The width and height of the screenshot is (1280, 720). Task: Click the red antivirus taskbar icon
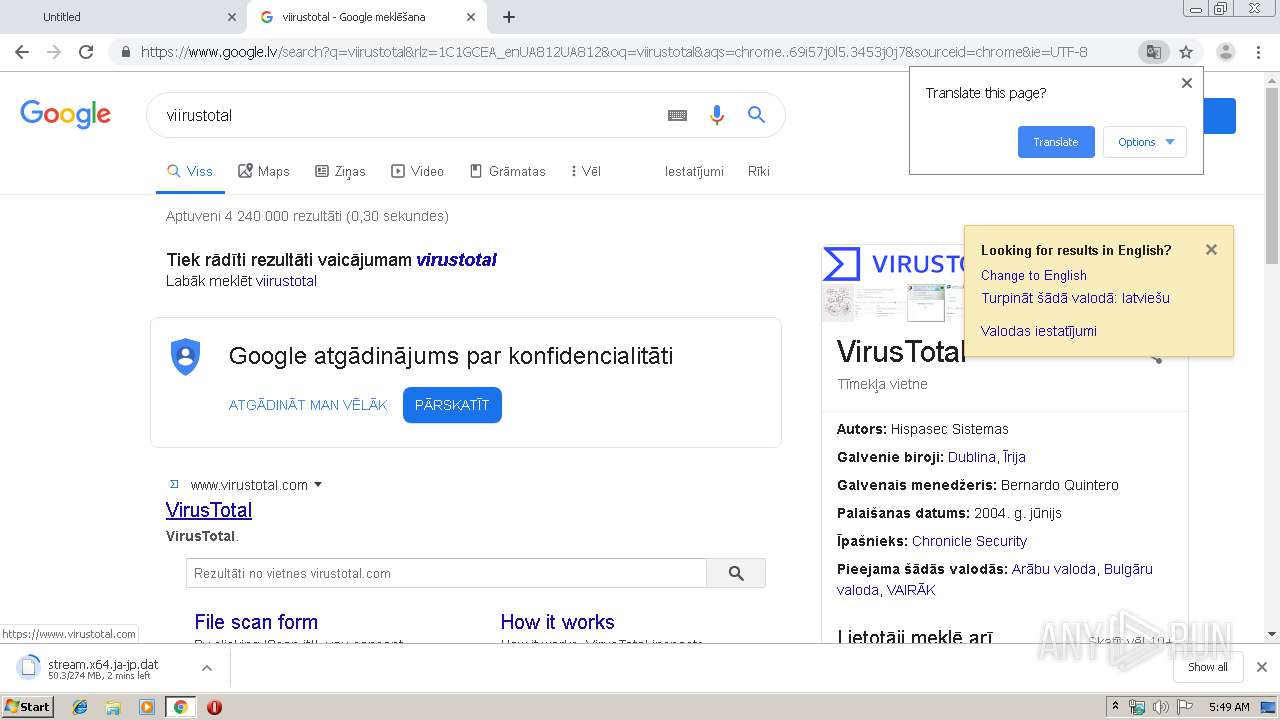pos(214,707)
